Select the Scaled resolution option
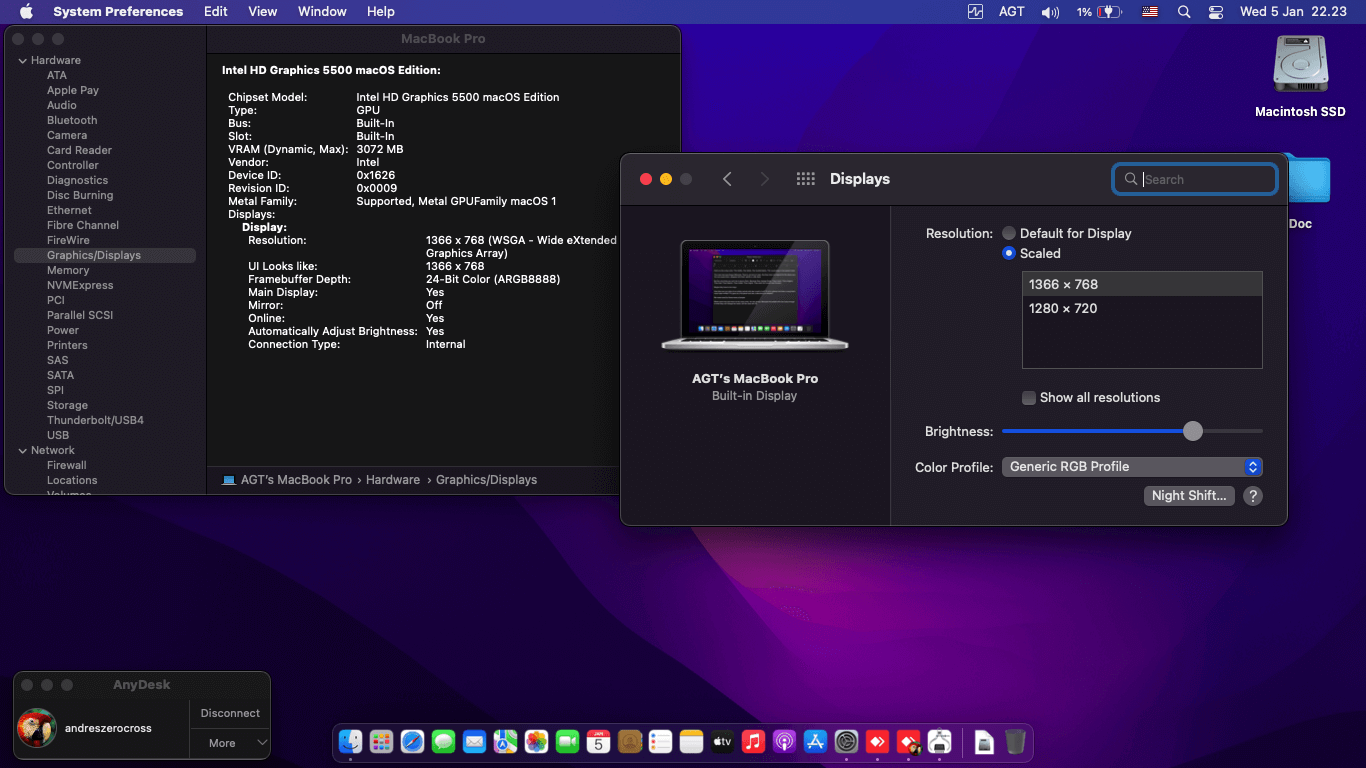 pyautogui.click(x=1009, y=253)
